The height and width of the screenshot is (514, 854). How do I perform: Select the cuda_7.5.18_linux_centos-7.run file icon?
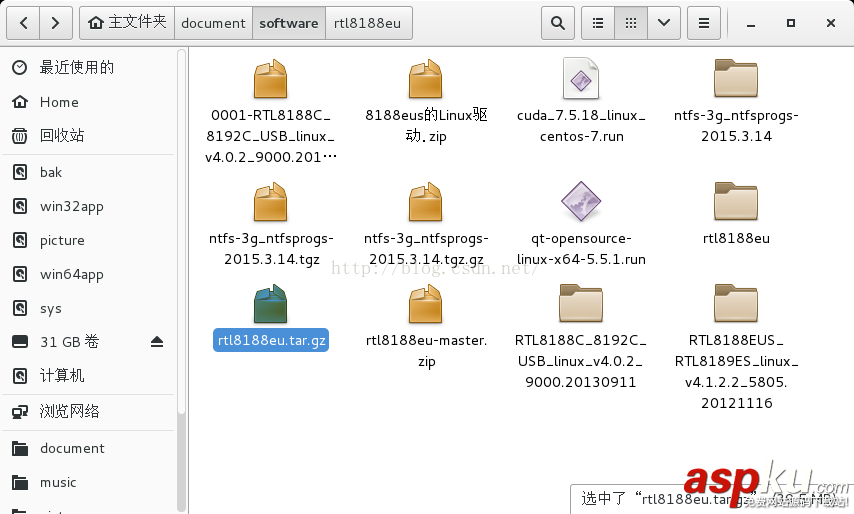581,78
